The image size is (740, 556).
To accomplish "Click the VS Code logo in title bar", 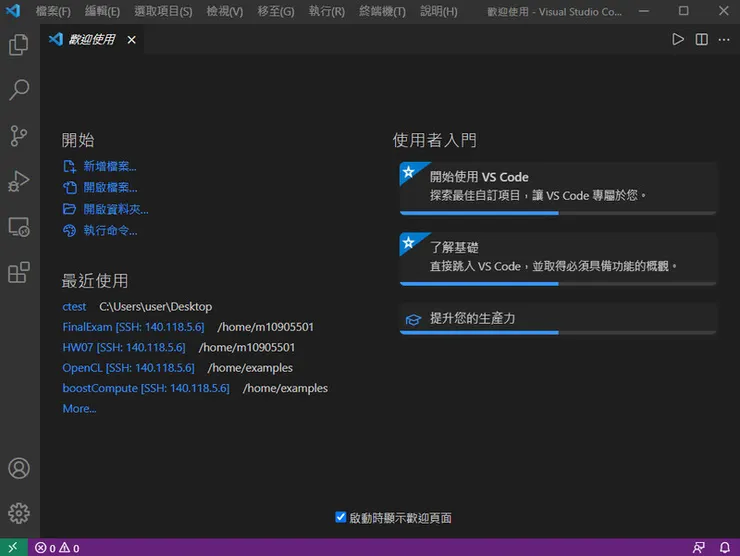I will (13, 11).
